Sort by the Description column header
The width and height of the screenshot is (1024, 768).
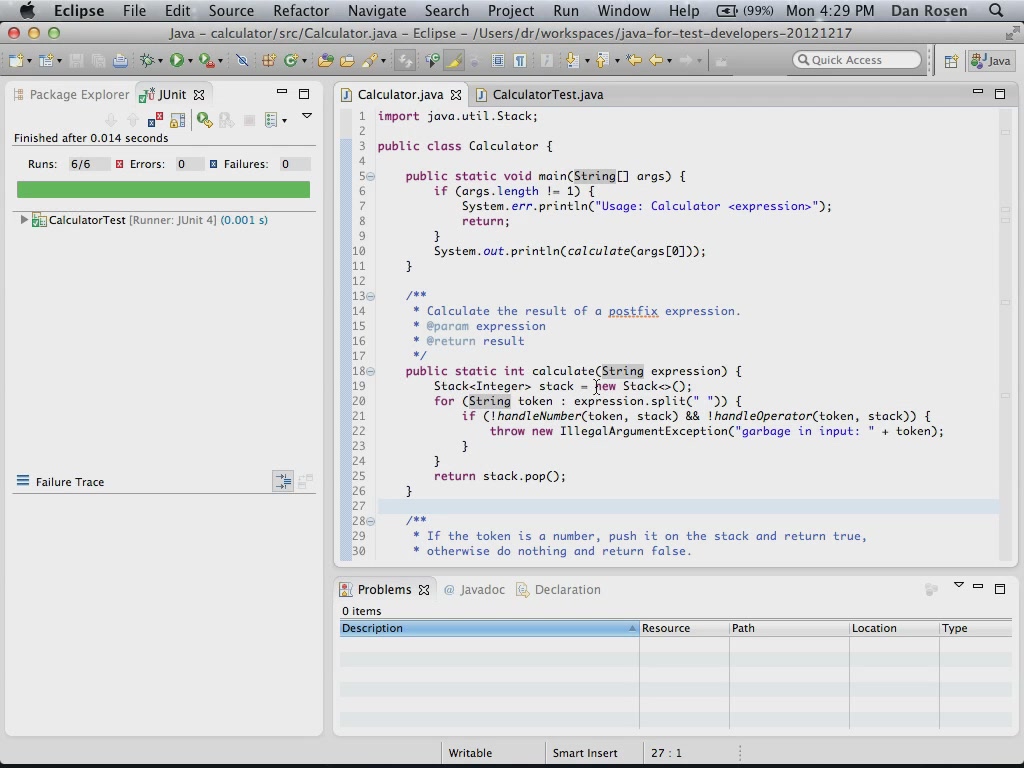coord(489,628)
